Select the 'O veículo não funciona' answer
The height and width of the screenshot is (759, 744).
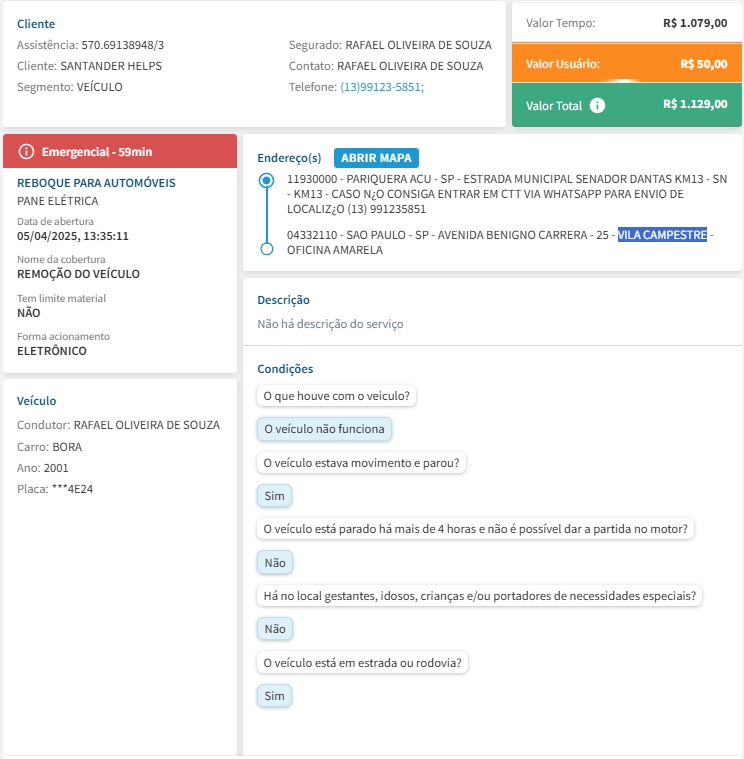[324, 430]
